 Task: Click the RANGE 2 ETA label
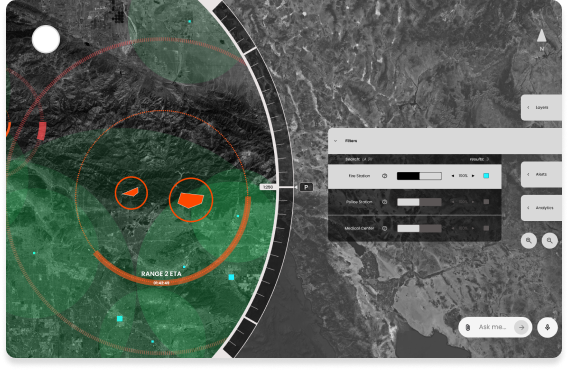(x=161, y=274)
